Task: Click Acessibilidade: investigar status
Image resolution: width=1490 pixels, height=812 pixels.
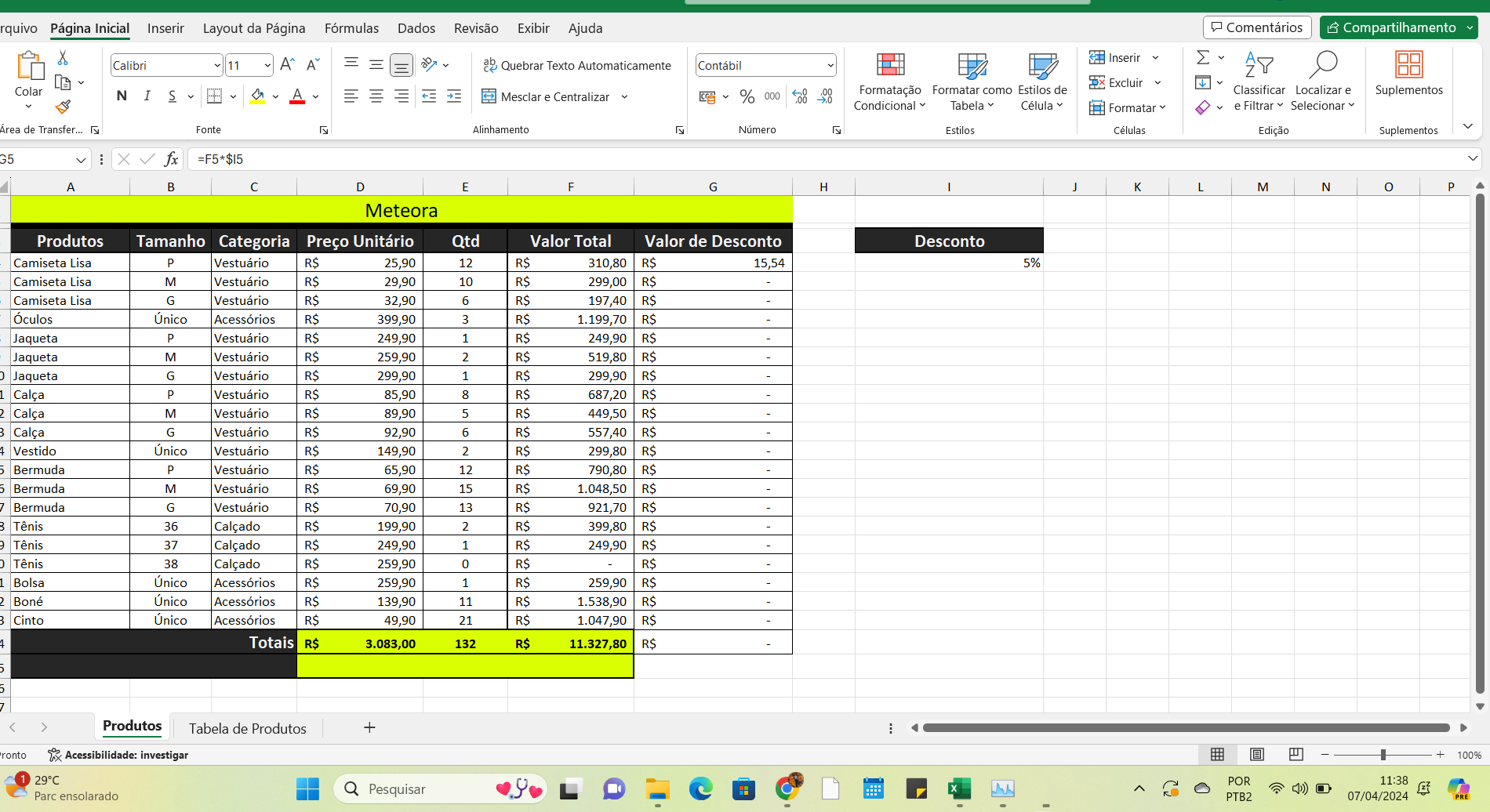Action: coord(118,755)
